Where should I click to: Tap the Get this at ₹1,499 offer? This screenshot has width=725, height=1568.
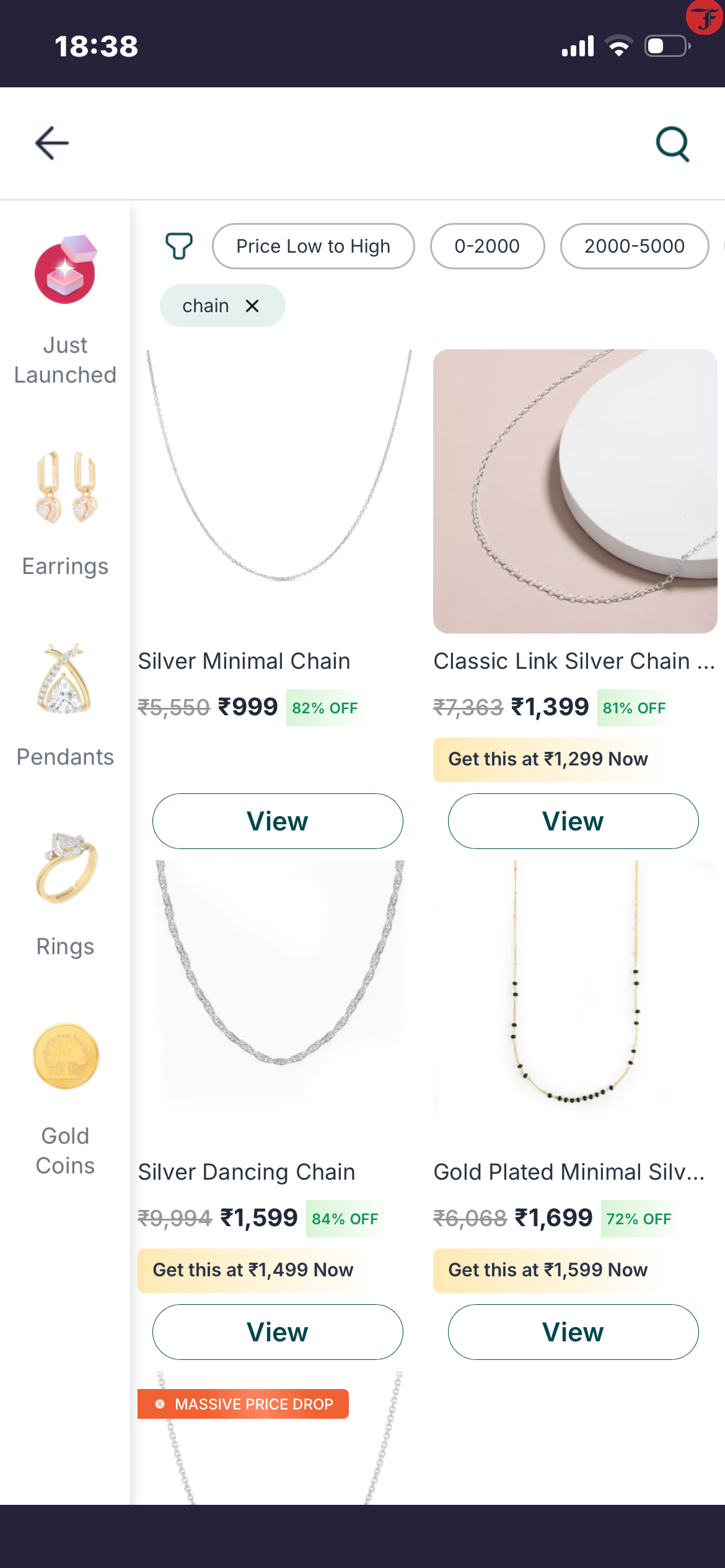(253, 1270)
